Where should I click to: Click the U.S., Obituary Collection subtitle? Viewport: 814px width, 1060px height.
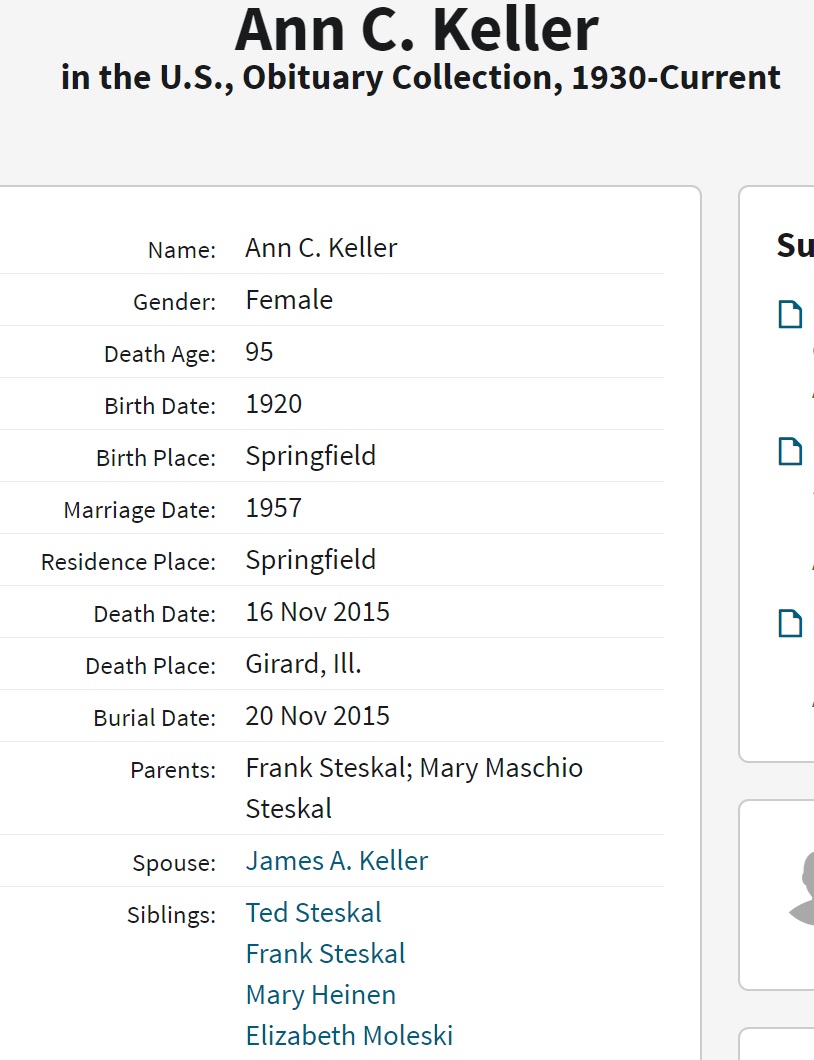tap(421, 78)
